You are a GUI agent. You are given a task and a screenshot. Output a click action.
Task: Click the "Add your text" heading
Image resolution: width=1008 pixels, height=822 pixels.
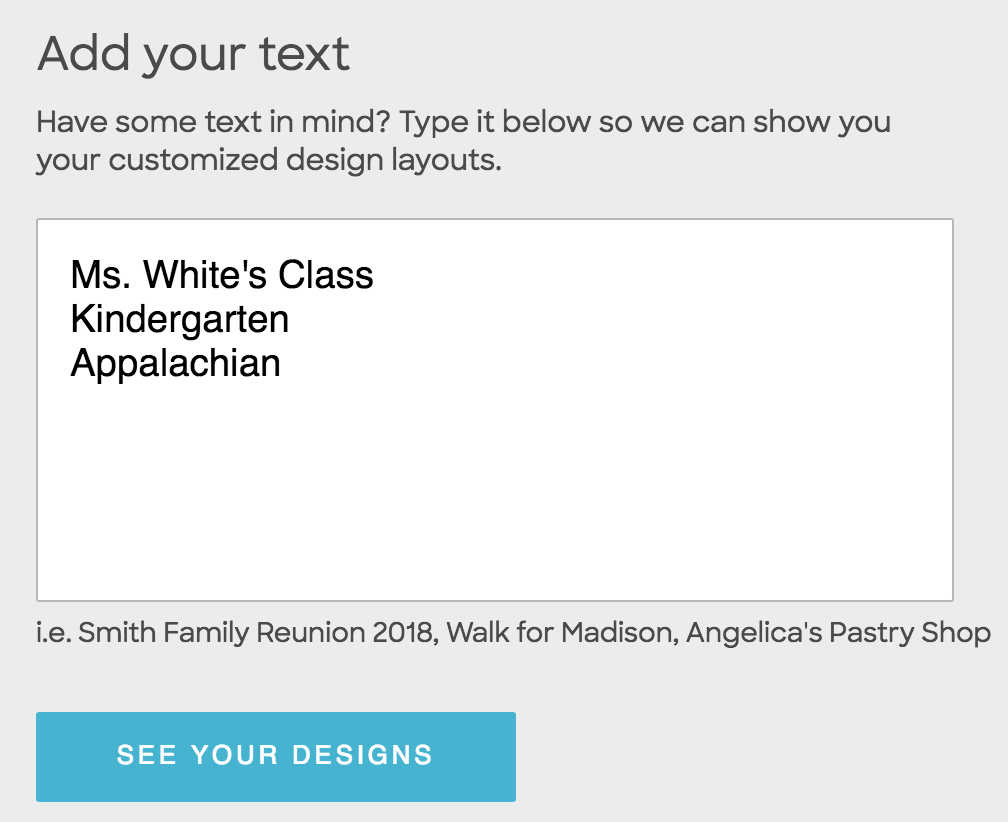click(x=194, y=53)
